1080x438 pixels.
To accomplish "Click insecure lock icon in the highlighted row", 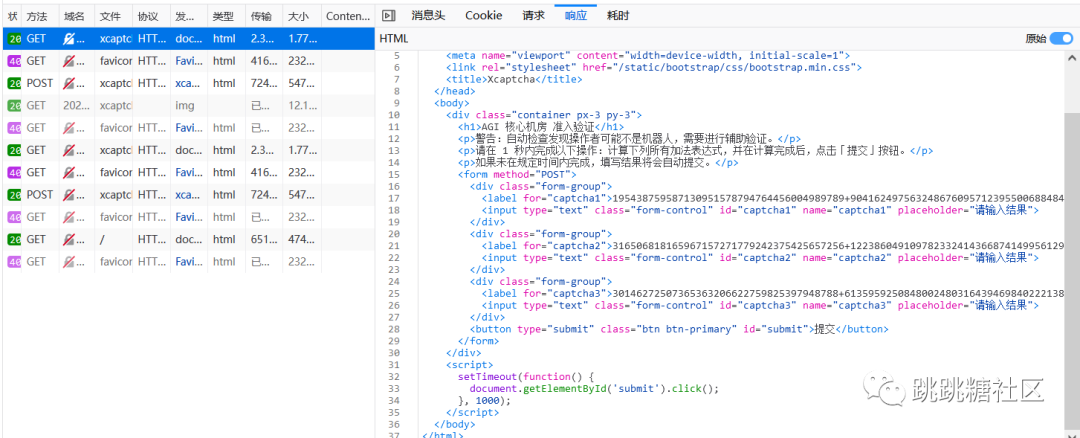I will pos(69,39).
